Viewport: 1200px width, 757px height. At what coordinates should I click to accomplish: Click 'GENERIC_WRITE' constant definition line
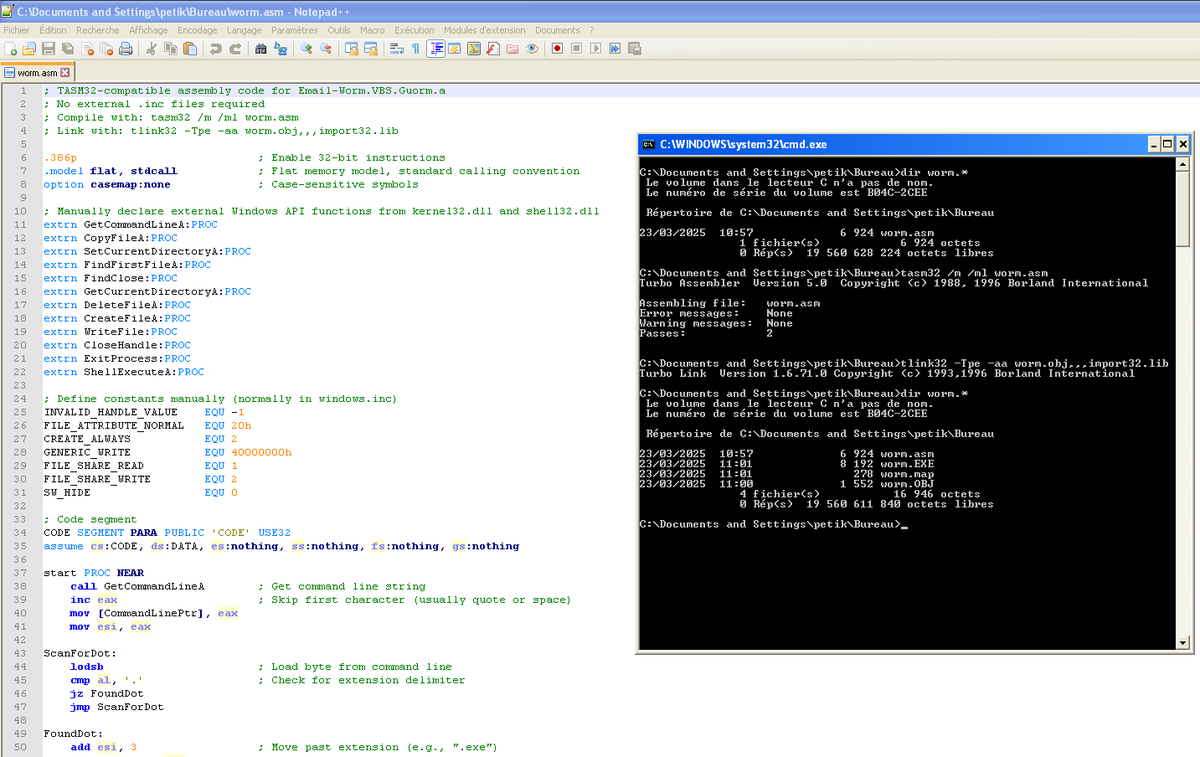pos(168,452)
